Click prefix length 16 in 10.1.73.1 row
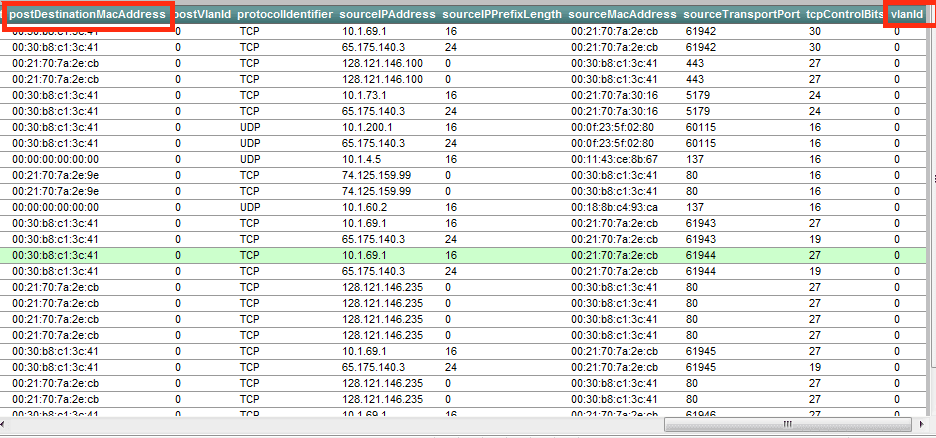 pyautogui.click(x=451, y=95)
